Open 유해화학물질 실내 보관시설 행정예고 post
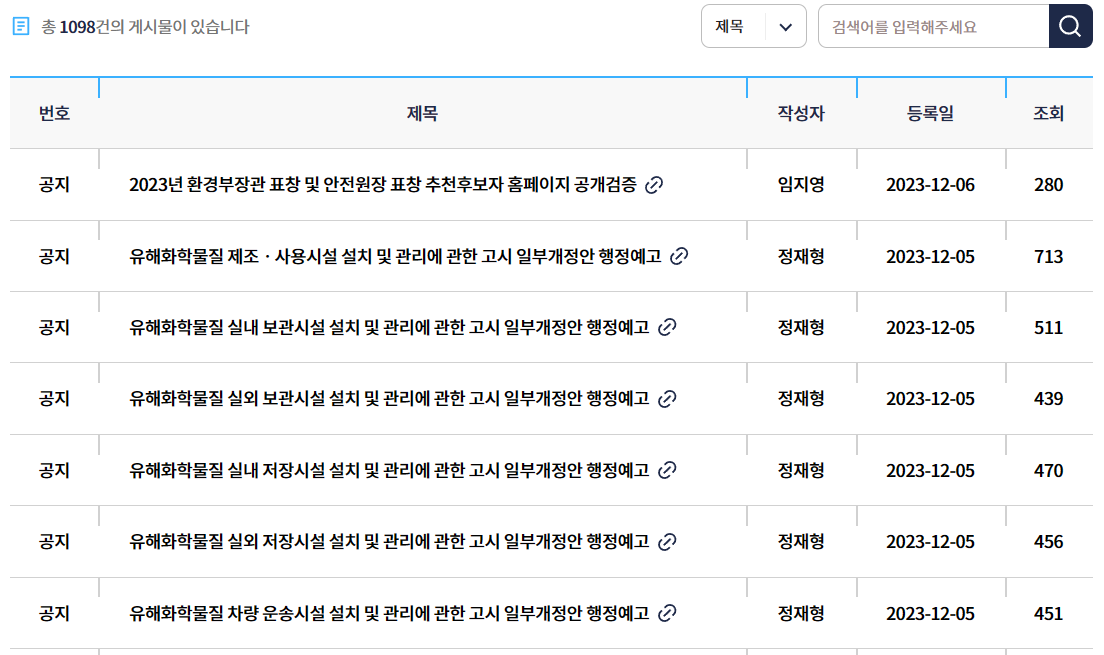1104x655 pixels. pyautogui.click(x=389, y=328)
